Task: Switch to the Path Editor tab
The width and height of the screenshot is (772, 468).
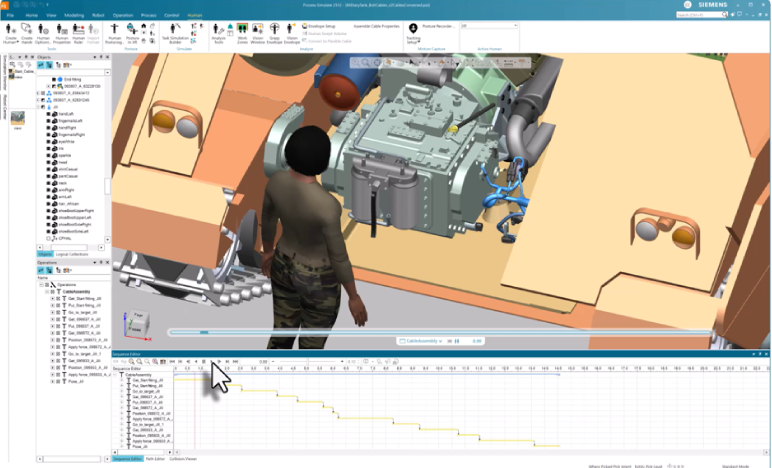Action: tap(156, 459)
